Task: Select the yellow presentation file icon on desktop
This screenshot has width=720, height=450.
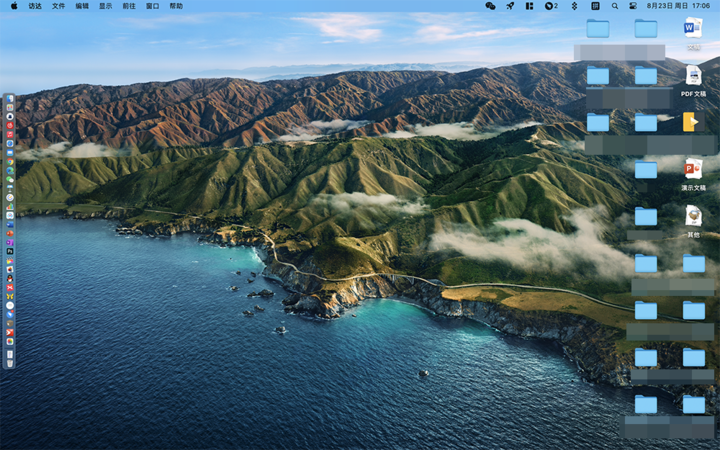Action: point(691,122)
